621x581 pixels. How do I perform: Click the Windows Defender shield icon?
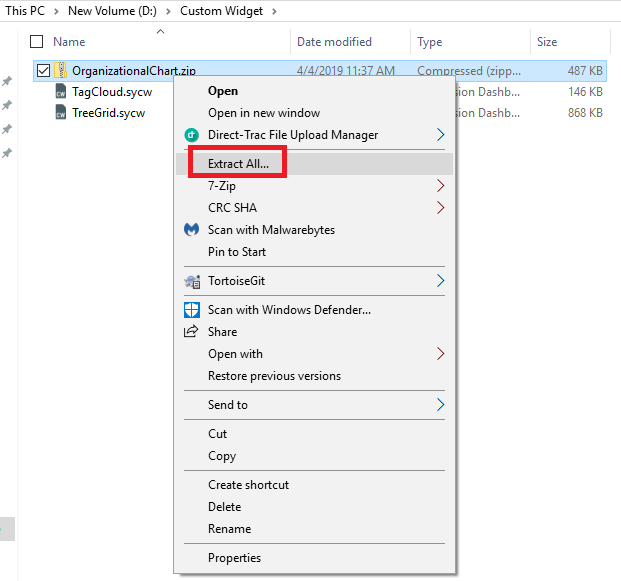click(x=192, y=310)
